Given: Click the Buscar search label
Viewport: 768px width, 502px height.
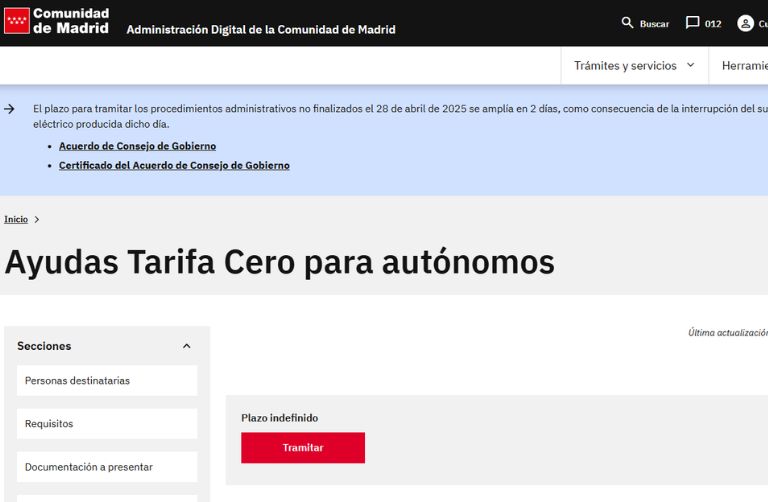Looking at the screenshot, I should click(654, 24).
